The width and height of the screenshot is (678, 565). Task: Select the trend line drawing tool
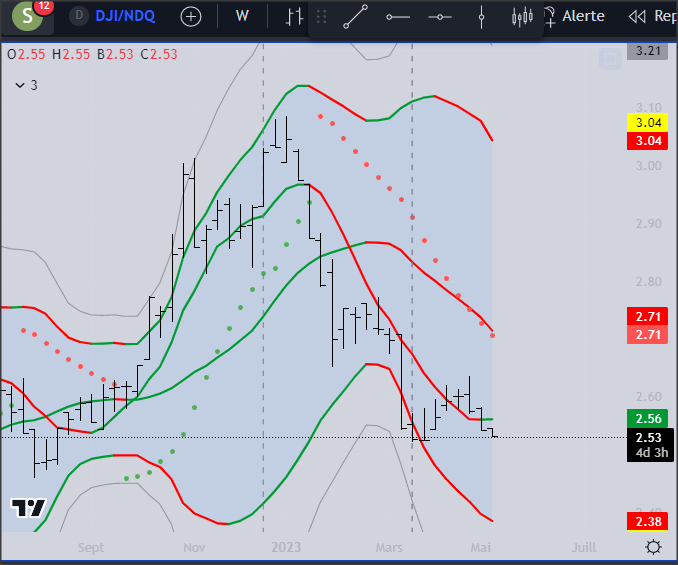coord(355,17)
